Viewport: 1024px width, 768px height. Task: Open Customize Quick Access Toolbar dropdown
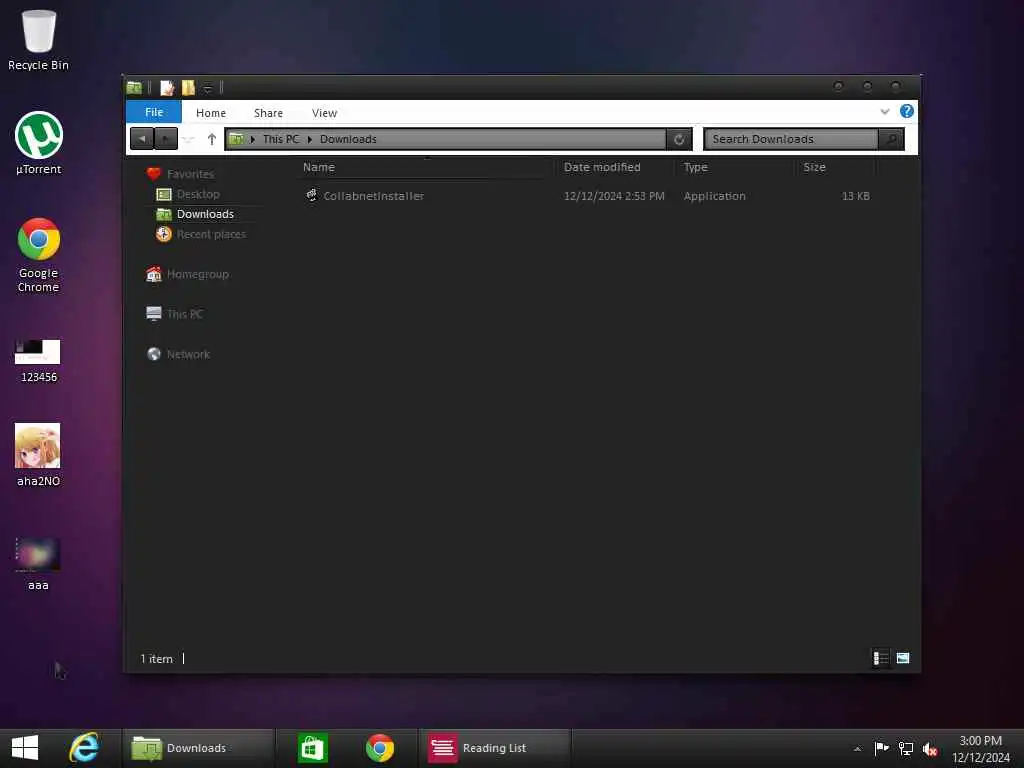point(208,88)
